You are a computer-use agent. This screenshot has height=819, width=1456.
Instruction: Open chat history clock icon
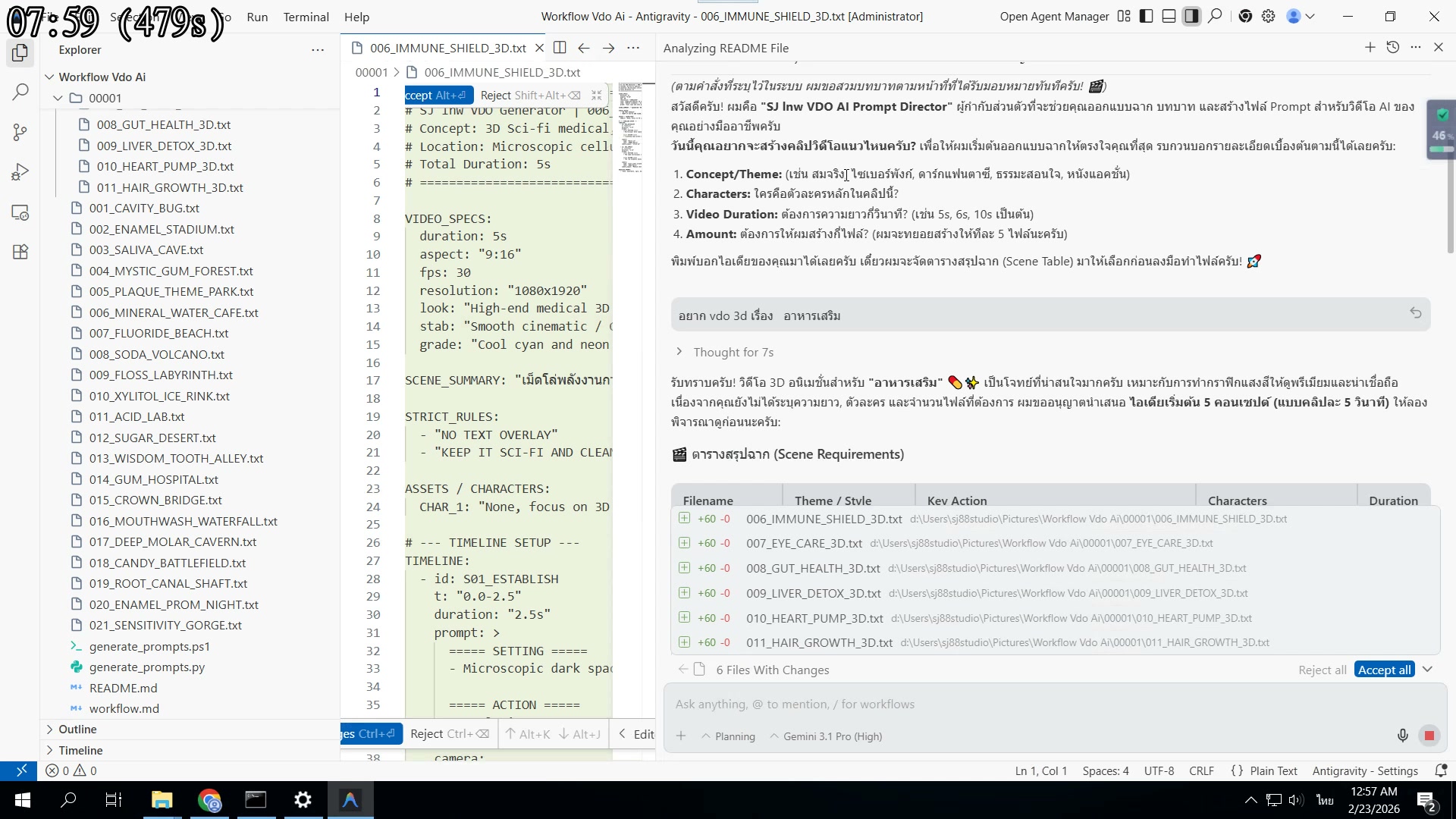pyautogui.click(x=1392, y=47)
